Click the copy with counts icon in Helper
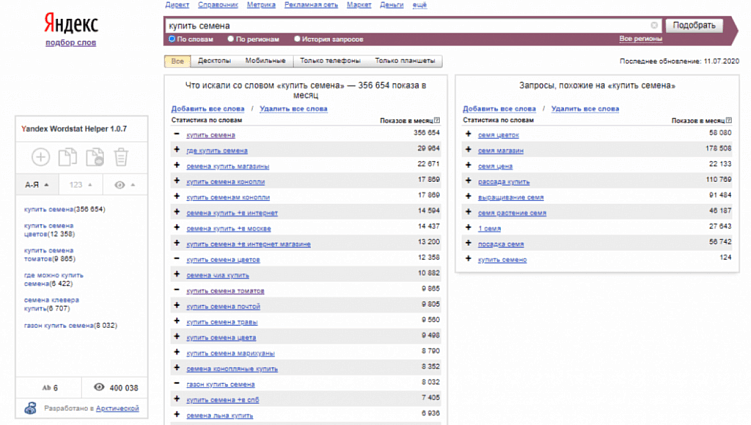This screenshot has height=425, width=751. [x=95, y=157]
